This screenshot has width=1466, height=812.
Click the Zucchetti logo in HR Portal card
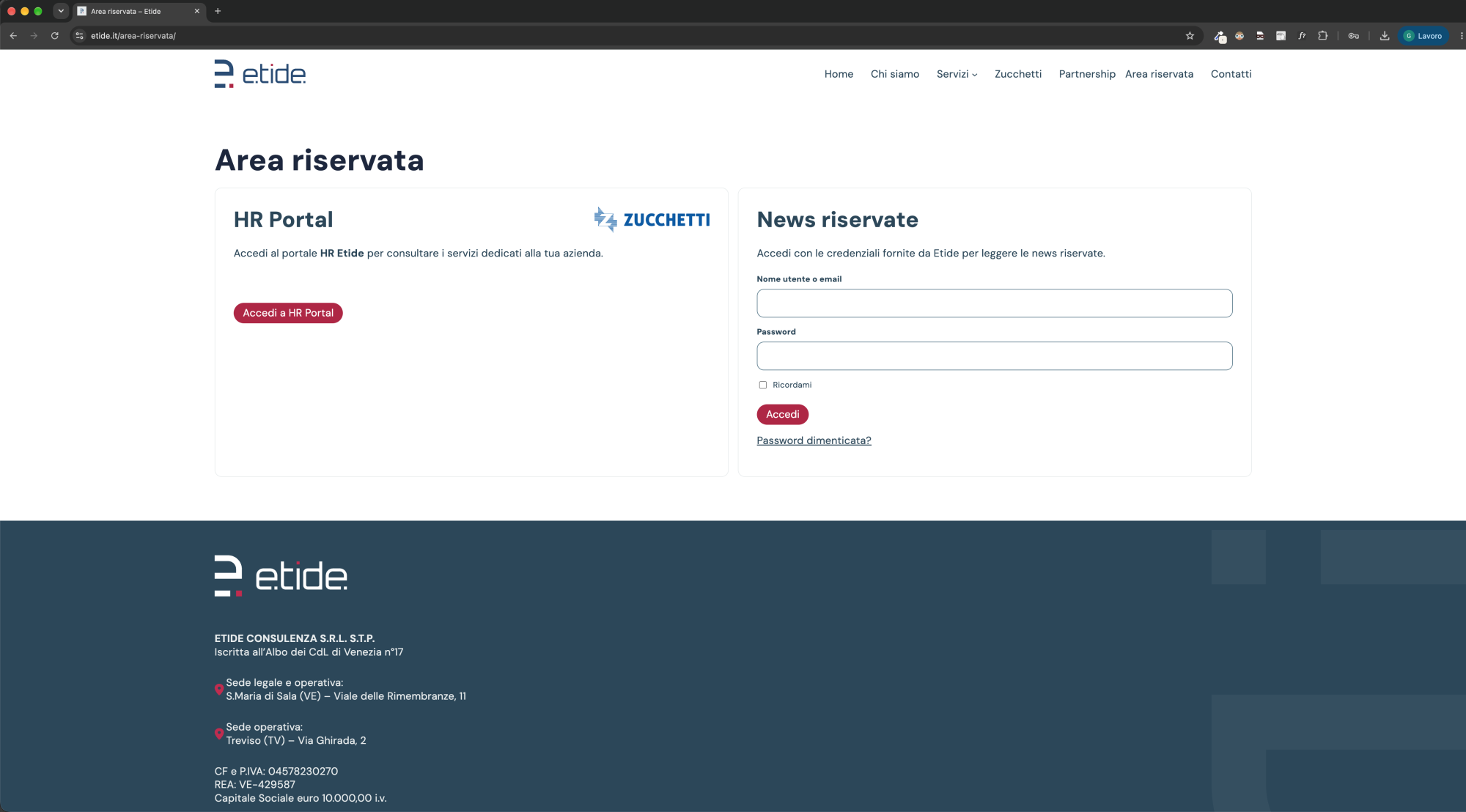pyautogui.click(x=652, y=219)
